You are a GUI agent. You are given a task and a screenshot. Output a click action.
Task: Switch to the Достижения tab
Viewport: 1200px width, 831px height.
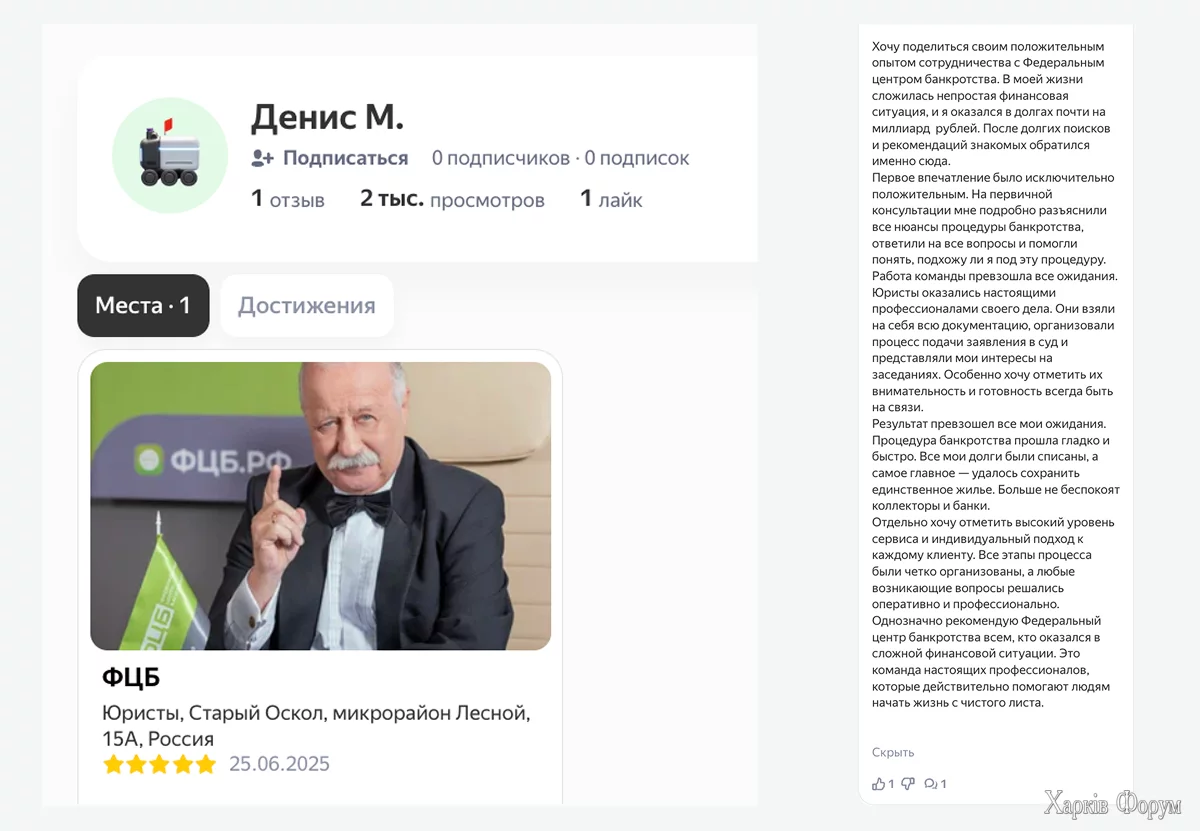pyautogui.click(x=307, y=306)
